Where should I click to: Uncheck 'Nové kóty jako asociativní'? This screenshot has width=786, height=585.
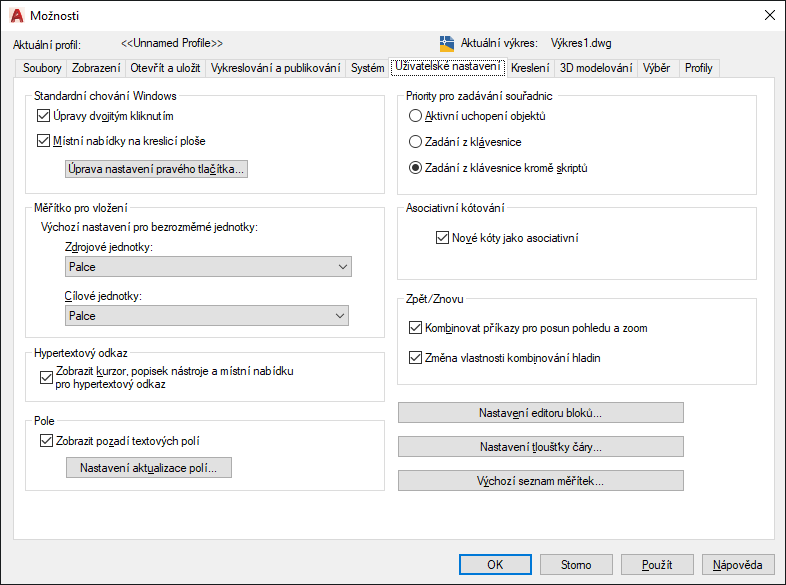443,238
